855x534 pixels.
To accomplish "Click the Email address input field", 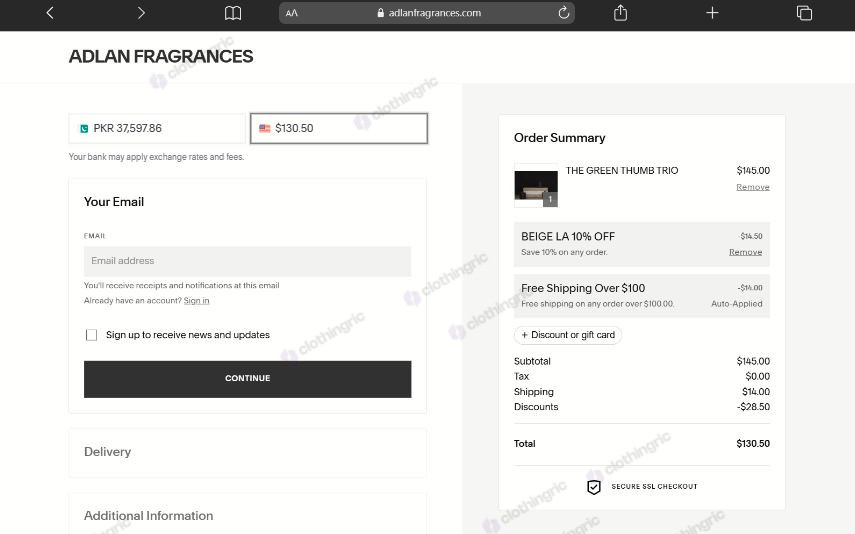I will [248, 261].
